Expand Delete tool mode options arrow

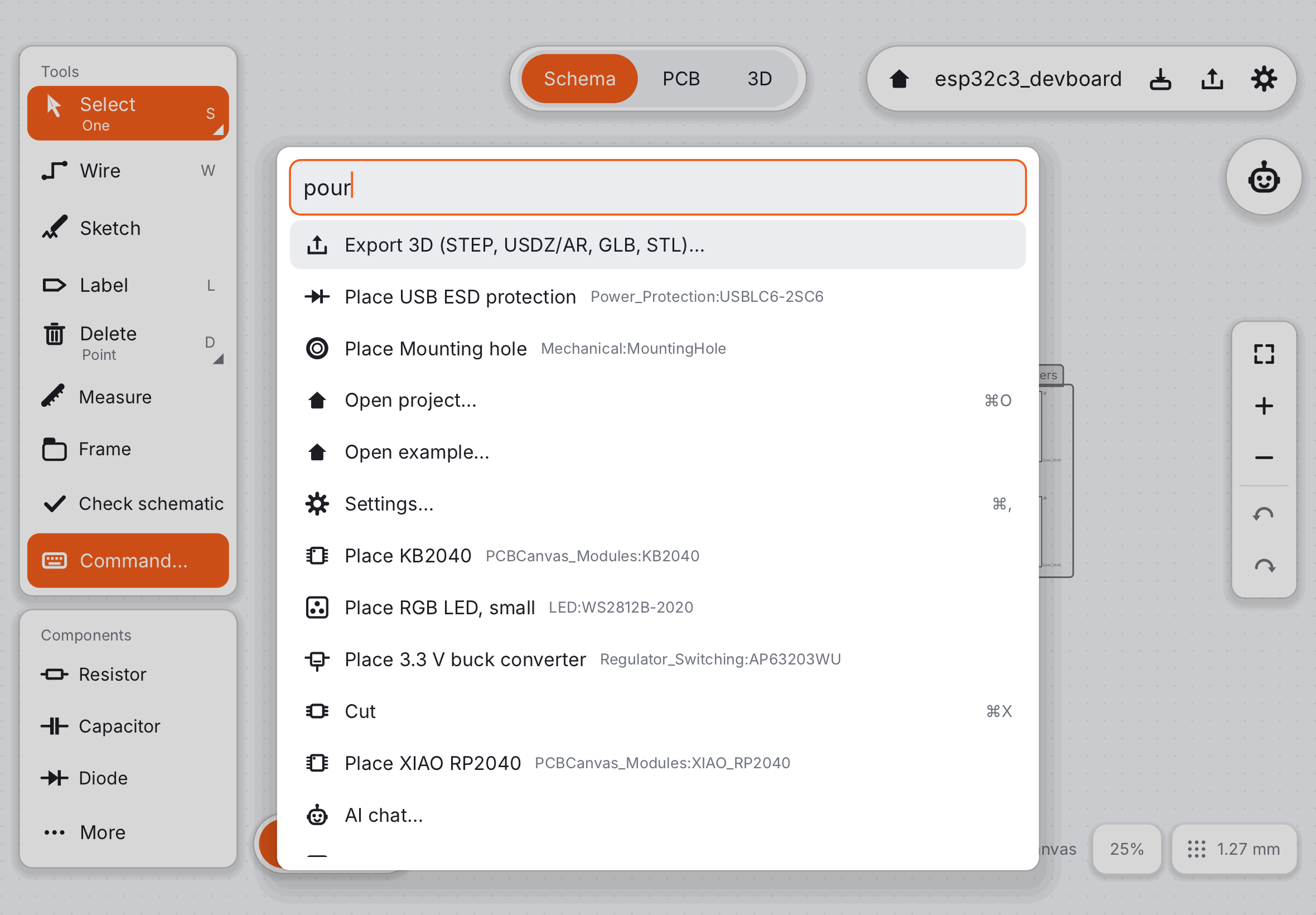coord(217,359)
